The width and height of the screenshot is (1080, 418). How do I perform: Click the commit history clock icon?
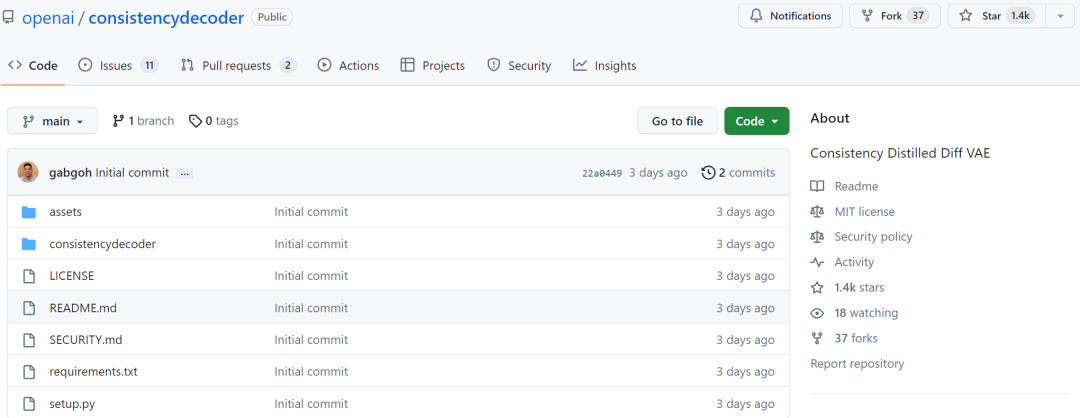[x=708, y=173]
